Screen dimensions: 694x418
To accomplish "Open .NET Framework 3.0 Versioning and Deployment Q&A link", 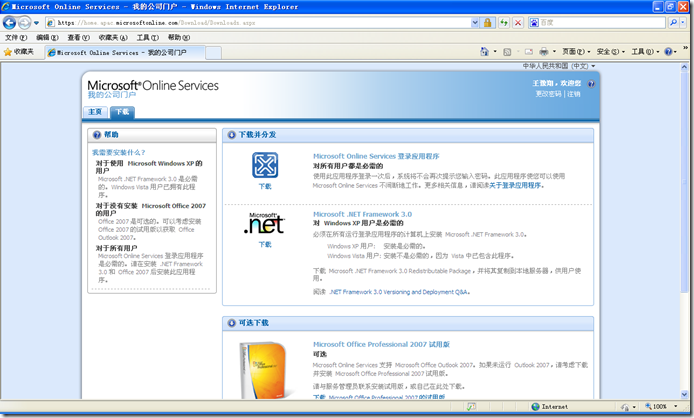I will 398,292.
